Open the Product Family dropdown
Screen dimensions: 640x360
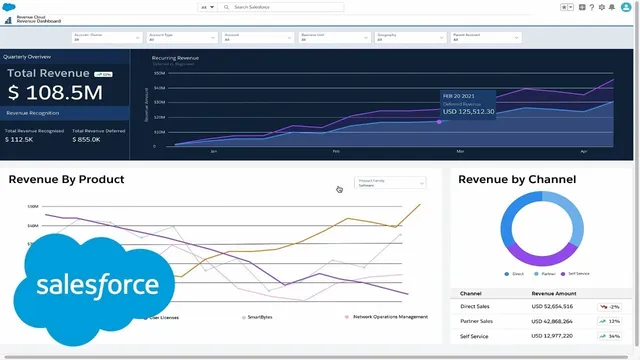tap(391, 183)
